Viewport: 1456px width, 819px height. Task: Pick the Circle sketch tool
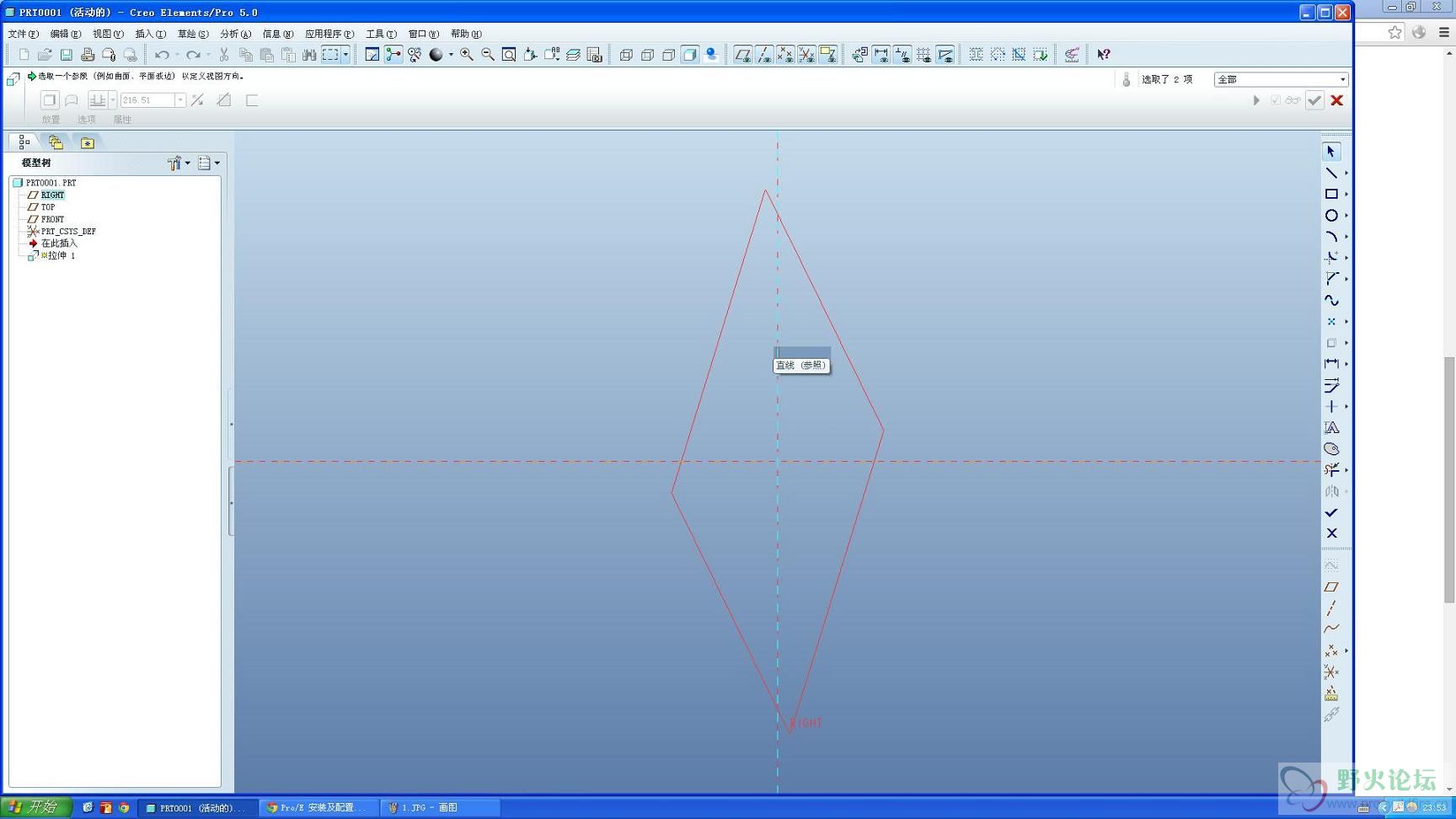pos(1331,216)
